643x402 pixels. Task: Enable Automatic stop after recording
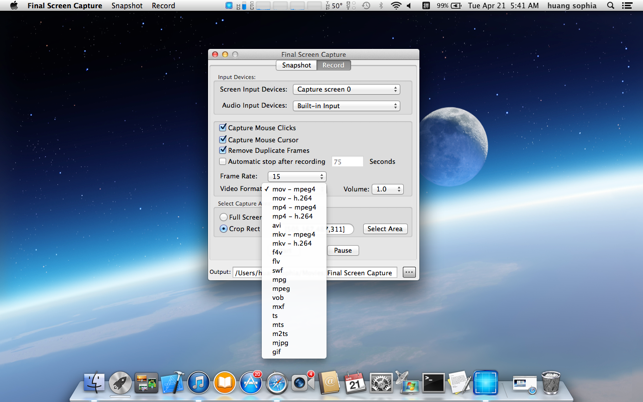223,161
